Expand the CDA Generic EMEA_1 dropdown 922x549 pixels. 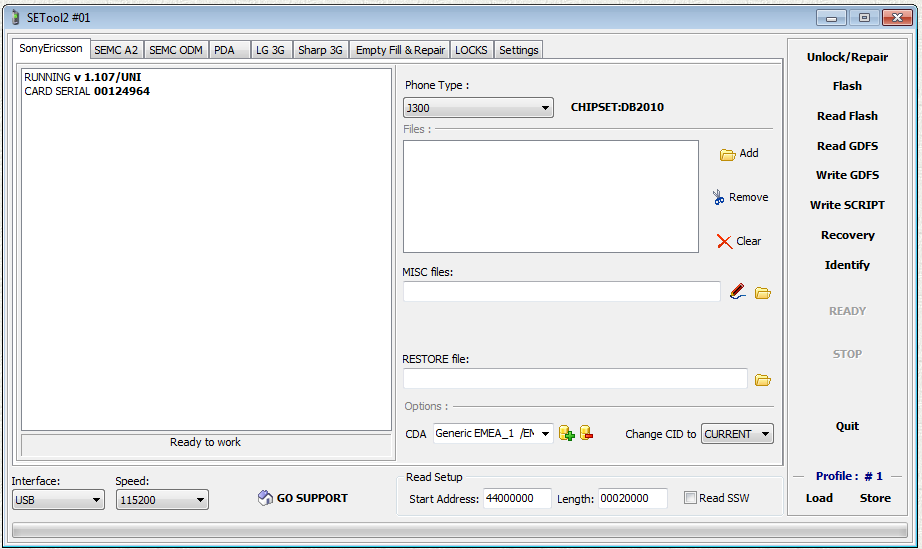coord(493,434)
